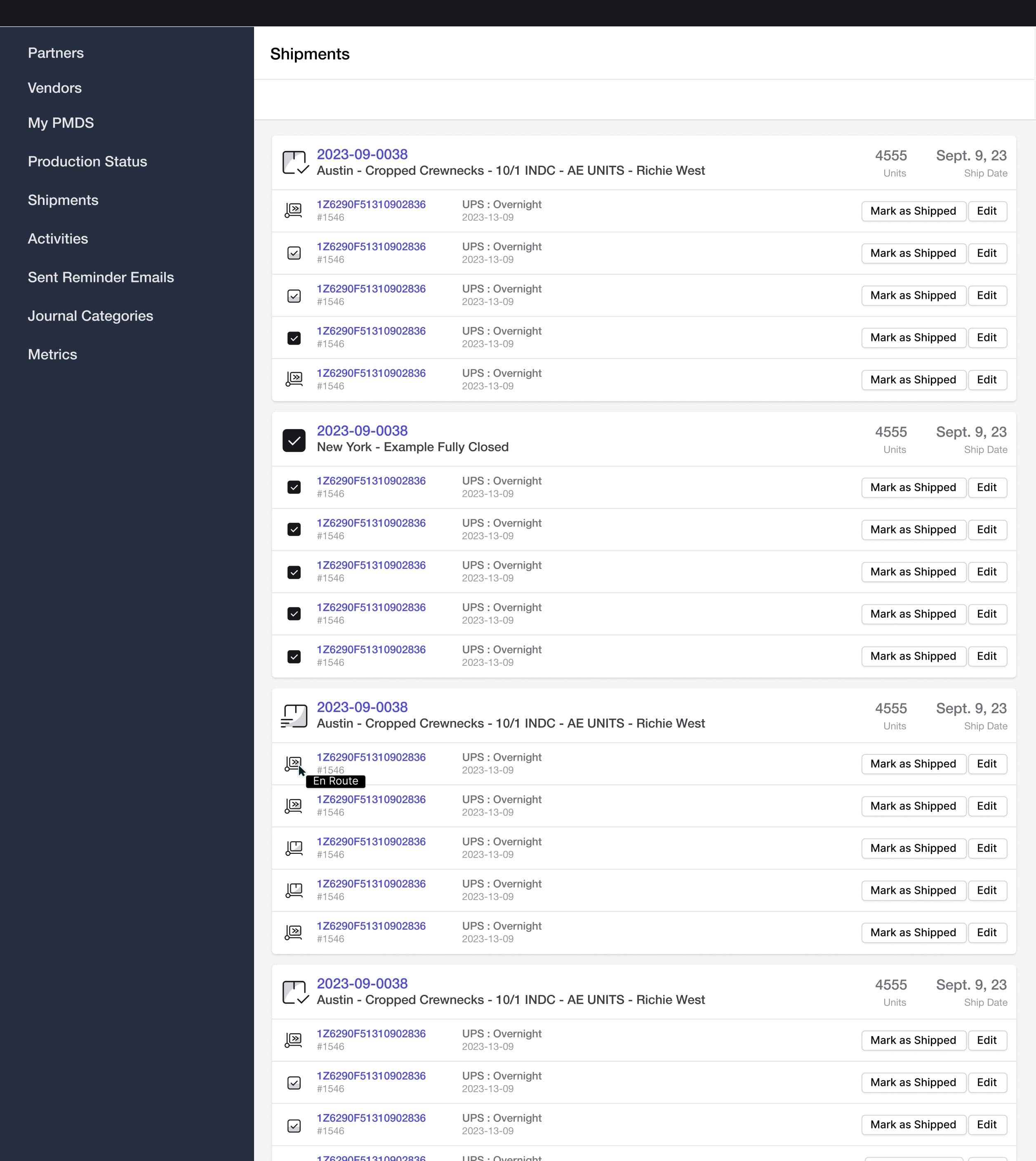Click the label icon next to tracking row five

(294, 380)
